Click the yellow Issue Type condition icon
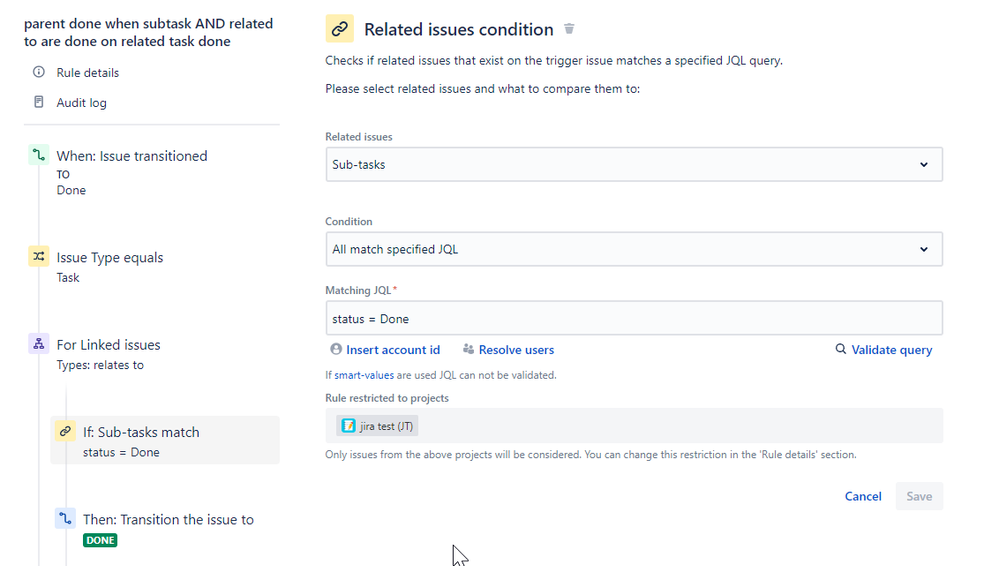 38,257
